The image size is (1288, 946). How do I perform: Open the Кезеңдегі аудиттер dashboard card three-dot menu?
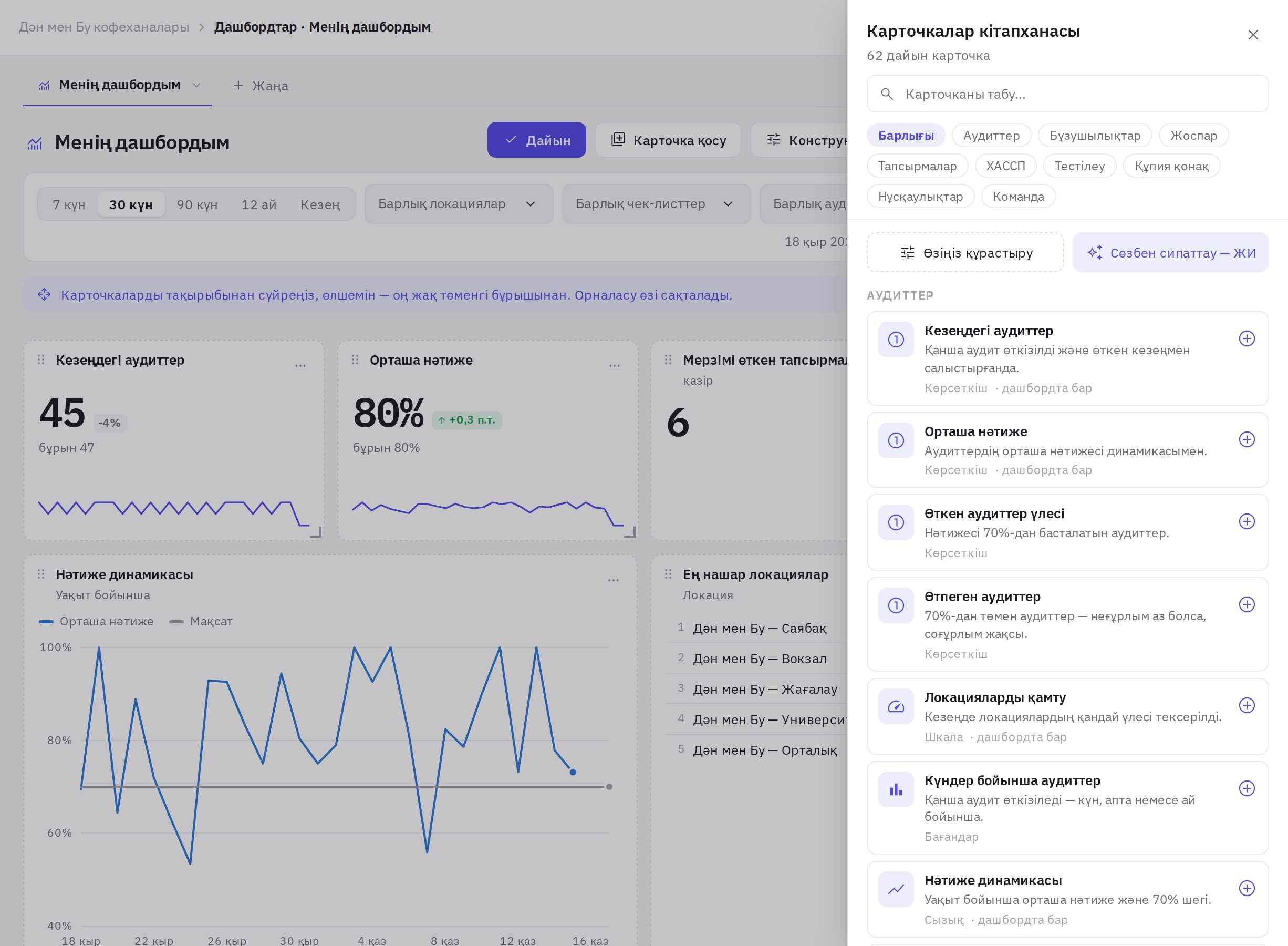coord(300,365)
